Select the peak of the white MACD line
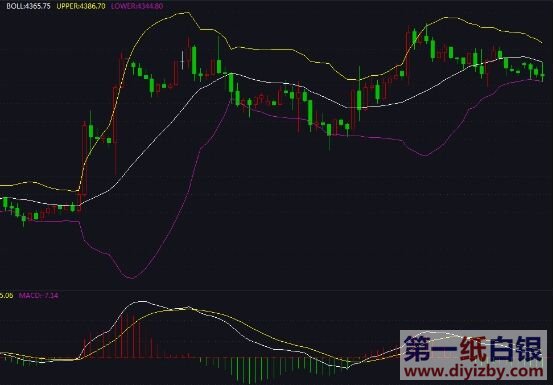This screenshot has width=554, height=385. (x=142, y=301)
